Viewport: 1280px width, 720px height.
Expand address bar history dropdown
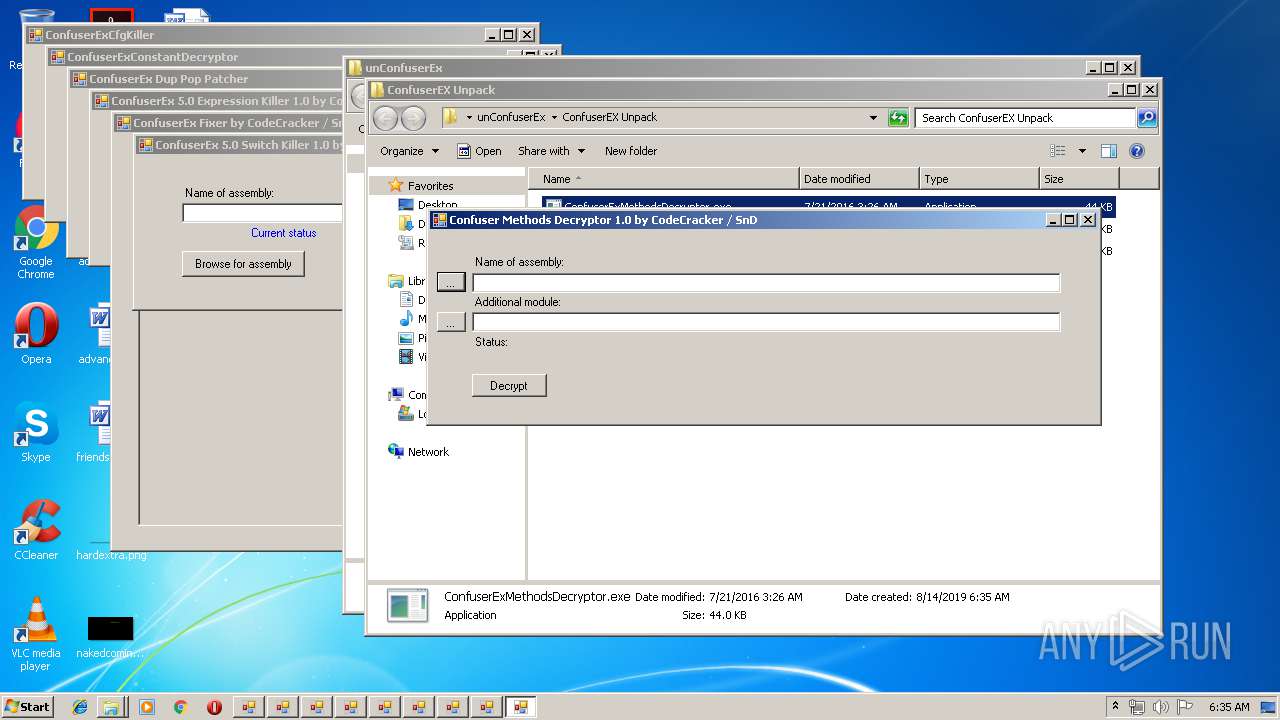pyautogui.click(x=874, y=118)
